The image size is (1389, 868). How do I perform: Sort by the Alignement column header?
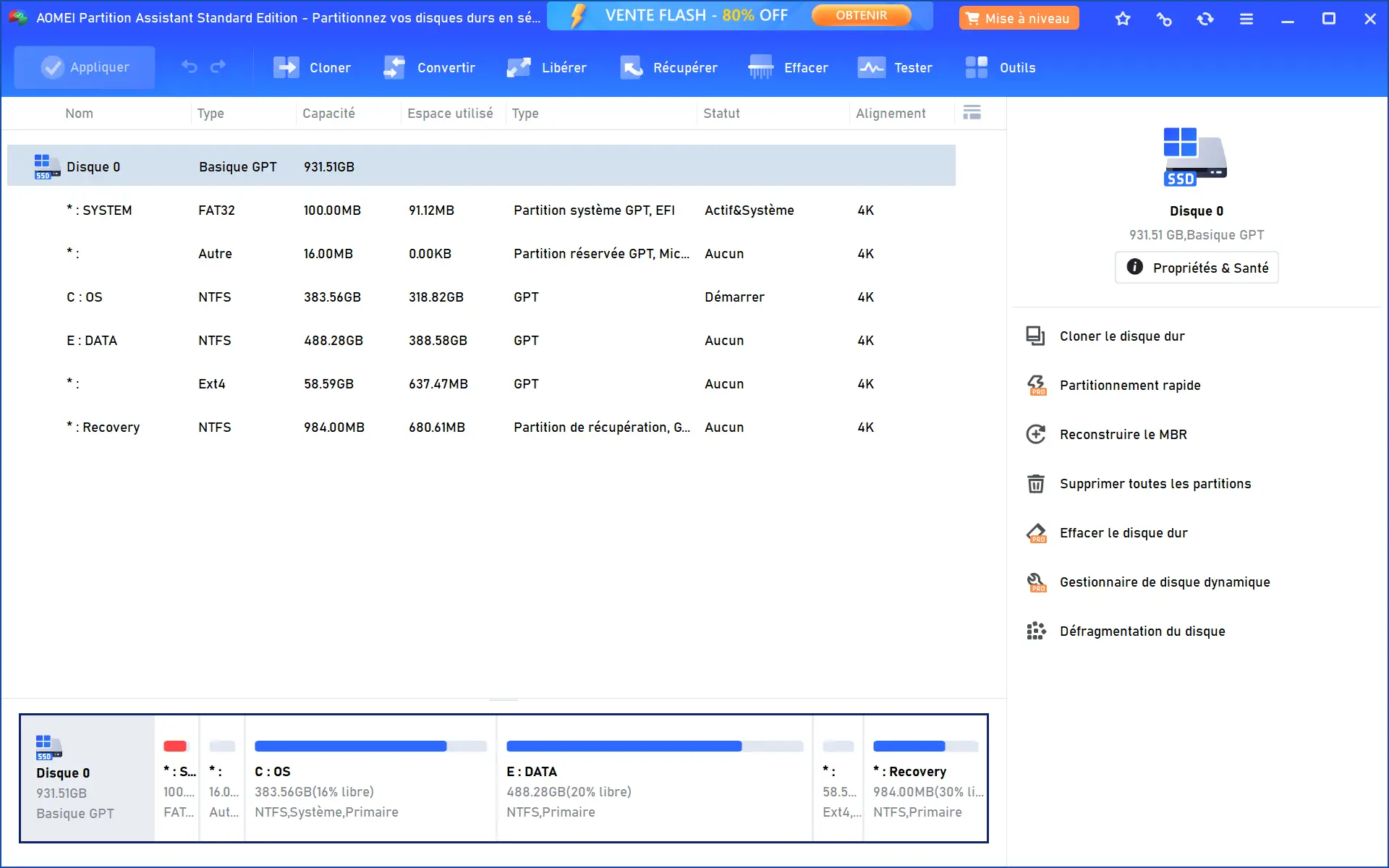tap(891, 114)
